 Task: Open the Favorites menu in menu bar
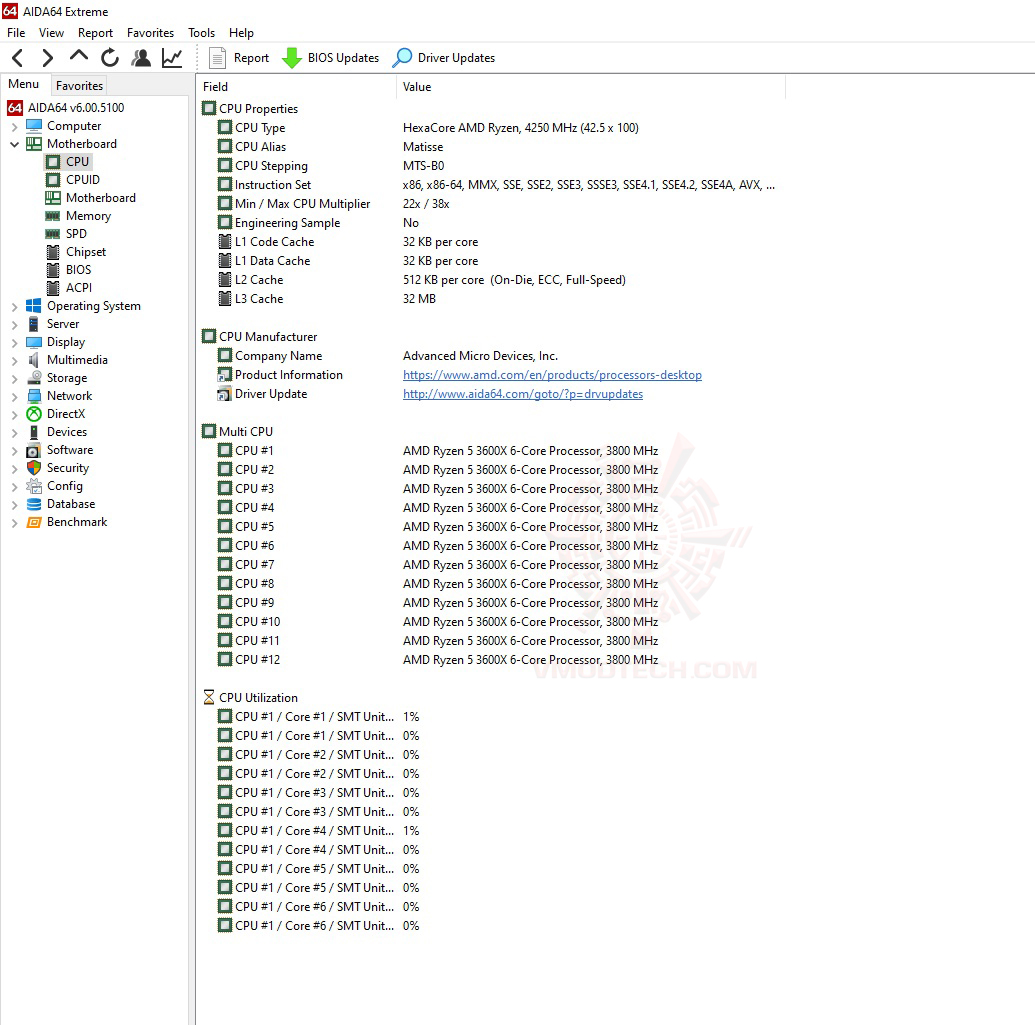[150, 33]
